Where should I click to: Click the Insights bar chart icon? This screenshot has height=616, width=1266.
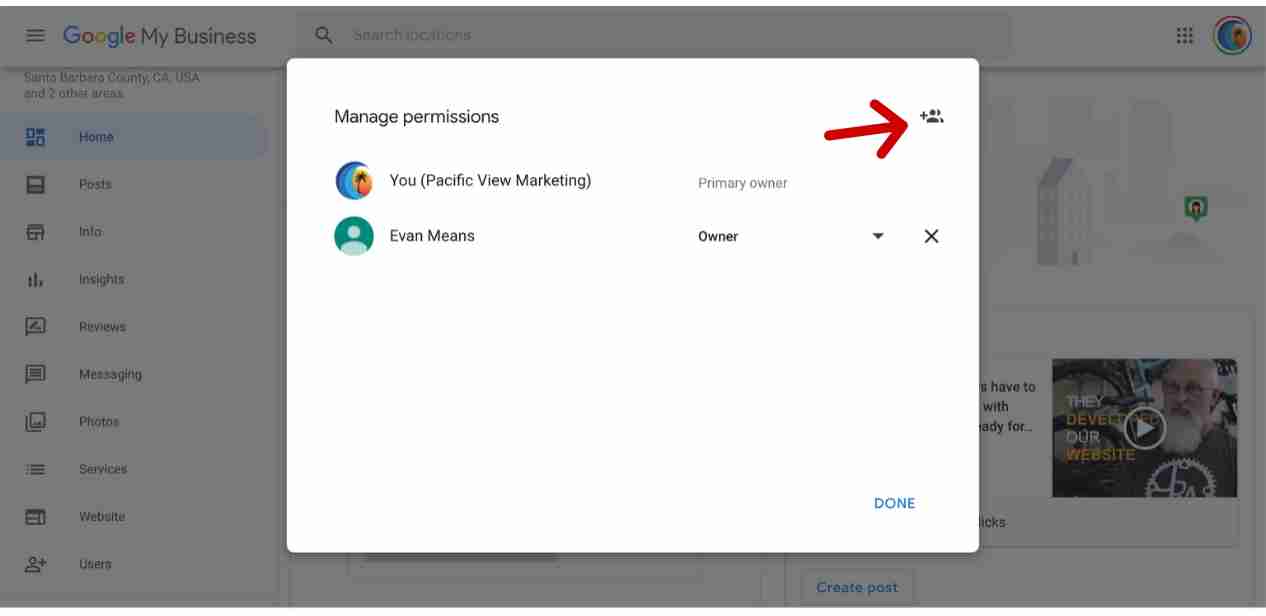[x=36, y=280]
